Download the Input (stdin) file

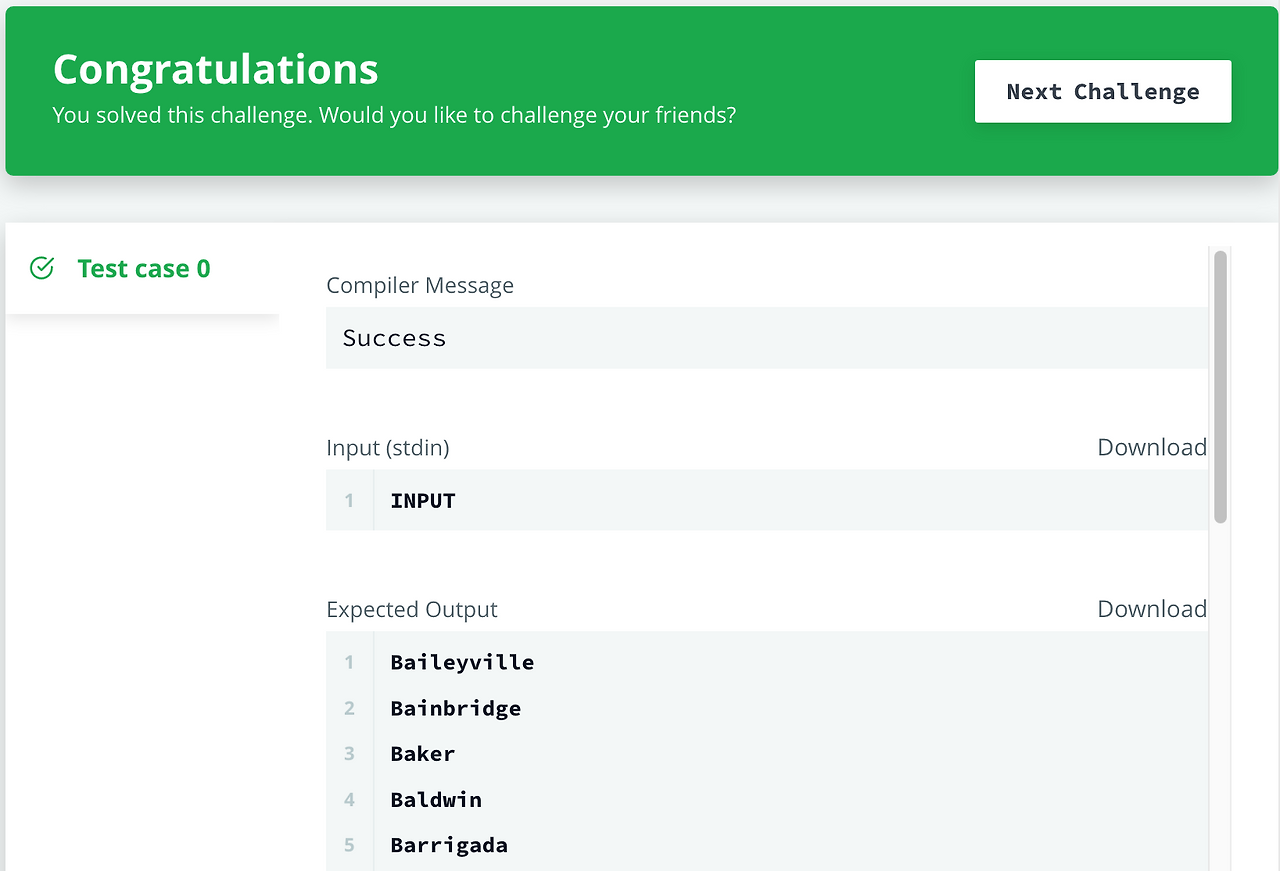click(x=1151, y=447)
